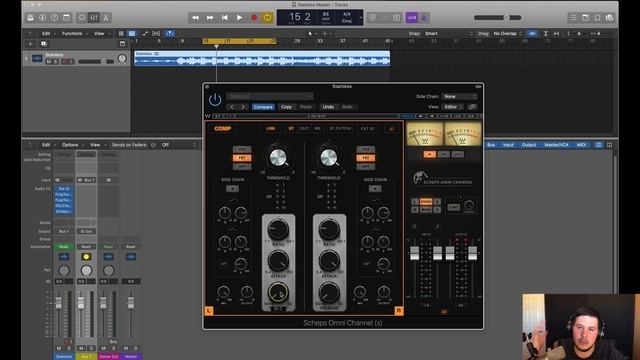This screenshot has width=640, height=360.
Task: Open the plugin preset name dropdown
Action: click(x=270, y=96)
